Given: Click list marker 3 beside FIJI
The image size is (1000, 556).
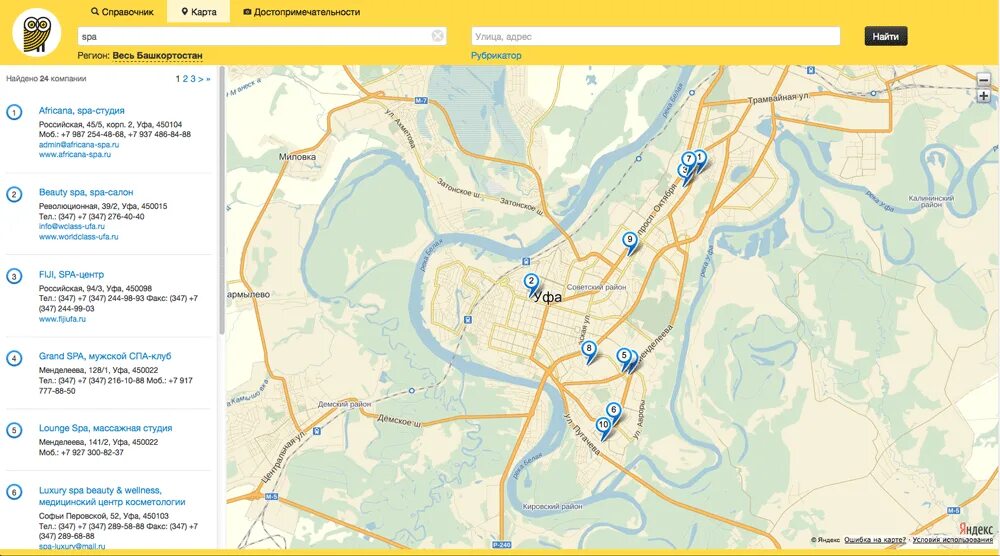Looking at the screenshot, I should (x=14, y=276).
